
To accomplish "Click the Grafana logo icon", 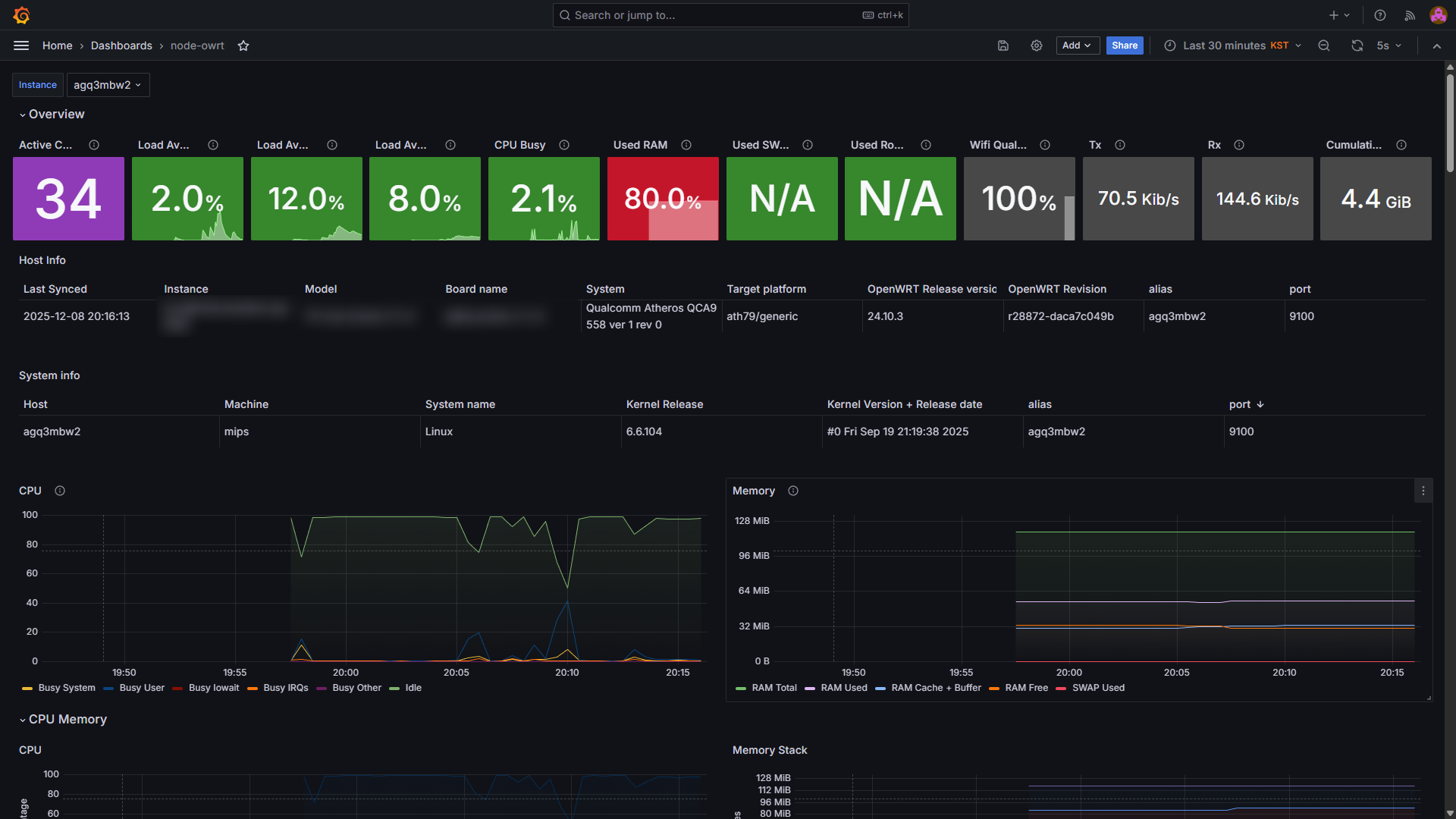I will point(22,15).
